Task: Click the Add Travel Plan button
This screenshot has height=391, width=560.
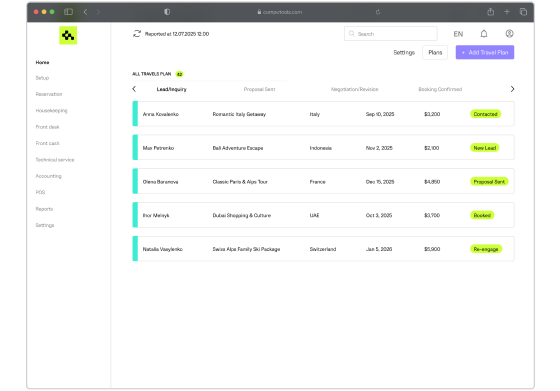Action: tap(485, 52)
